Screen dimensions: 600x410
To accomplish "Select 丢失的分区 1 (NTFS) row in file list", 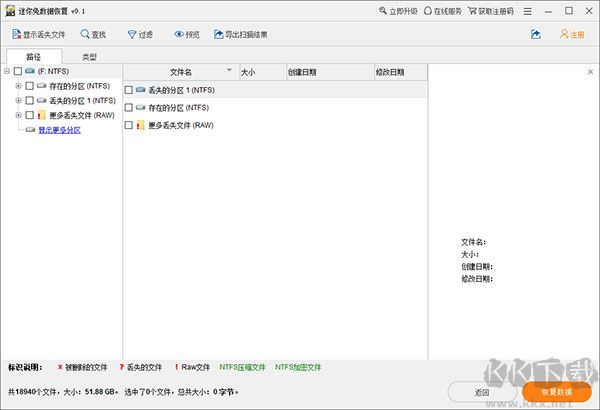I will click(x=275, y=90).
